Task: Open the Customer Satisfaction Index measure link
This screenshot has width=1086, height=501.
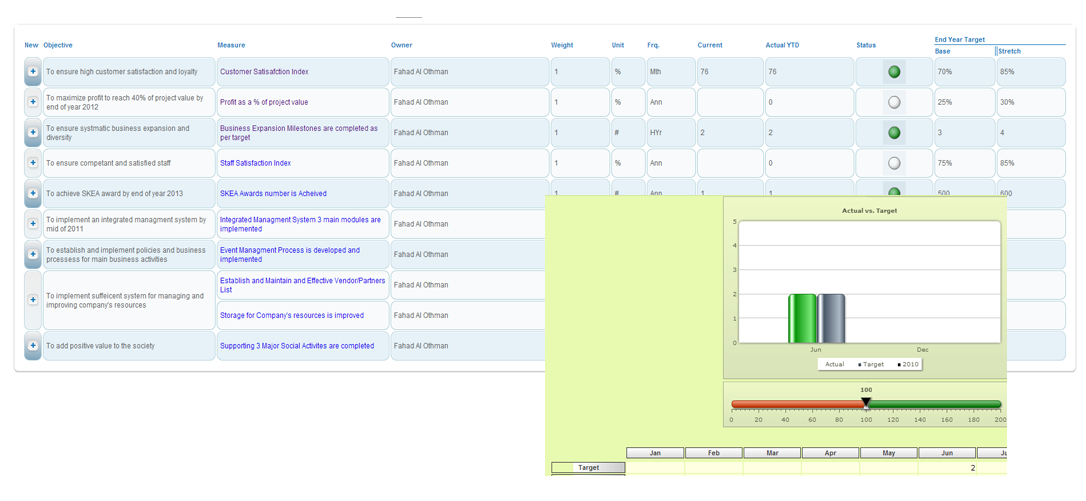Action: (x=264, y=72)
